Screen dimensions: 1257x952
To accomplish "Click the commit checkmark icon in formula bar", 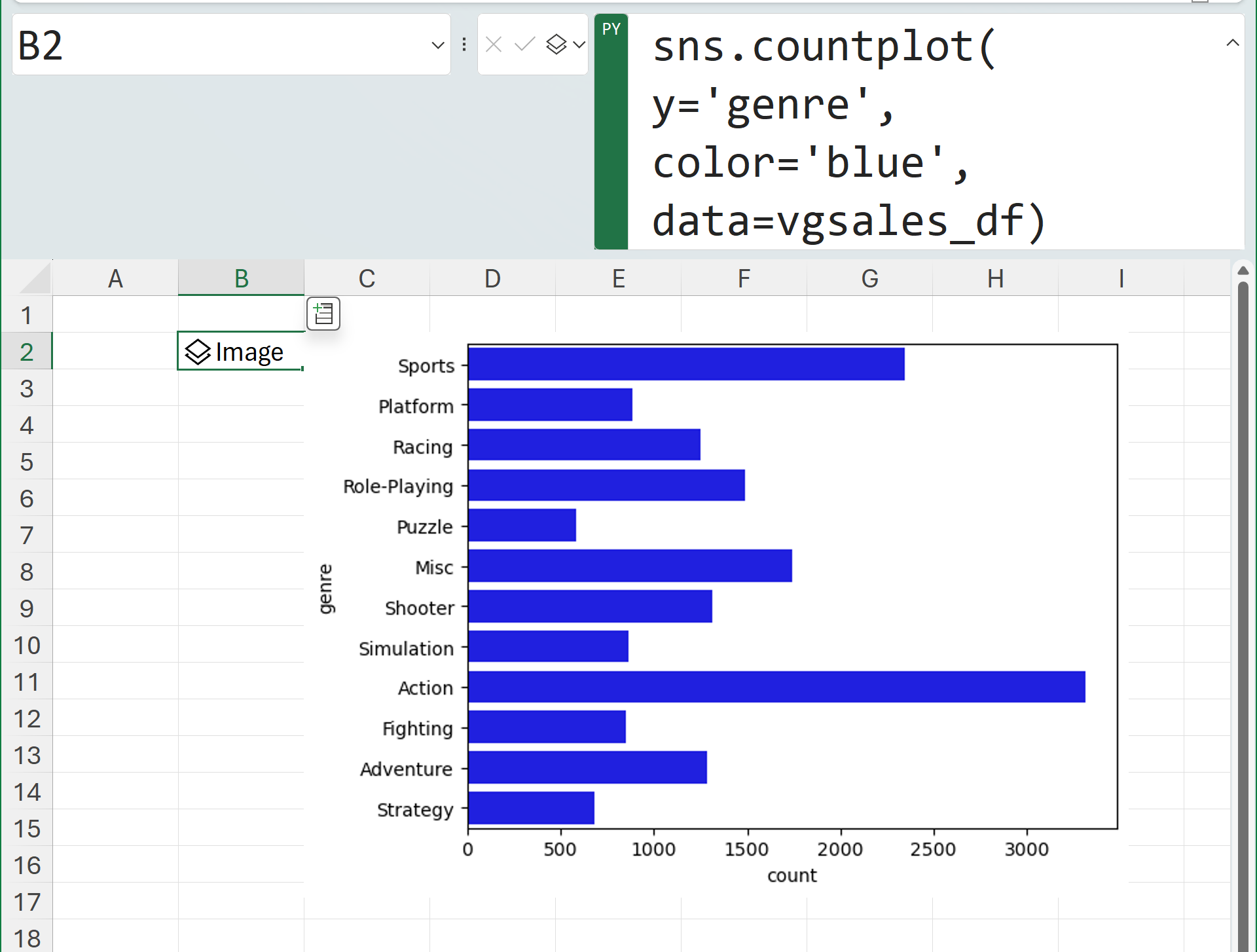I will click(x=525, y=45).
